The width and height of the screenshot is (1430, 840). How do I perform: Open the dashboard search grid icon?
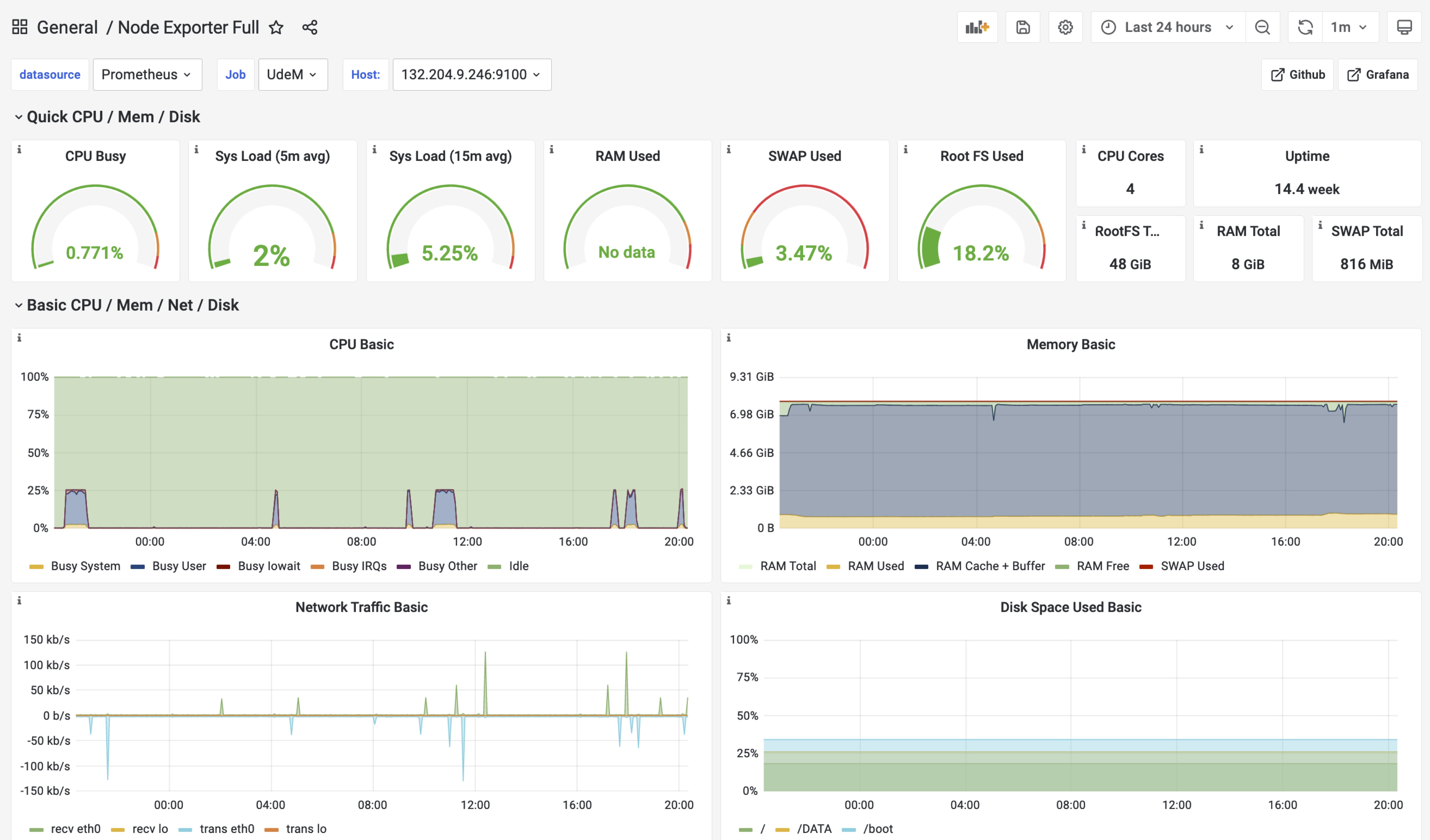(20, 27)
